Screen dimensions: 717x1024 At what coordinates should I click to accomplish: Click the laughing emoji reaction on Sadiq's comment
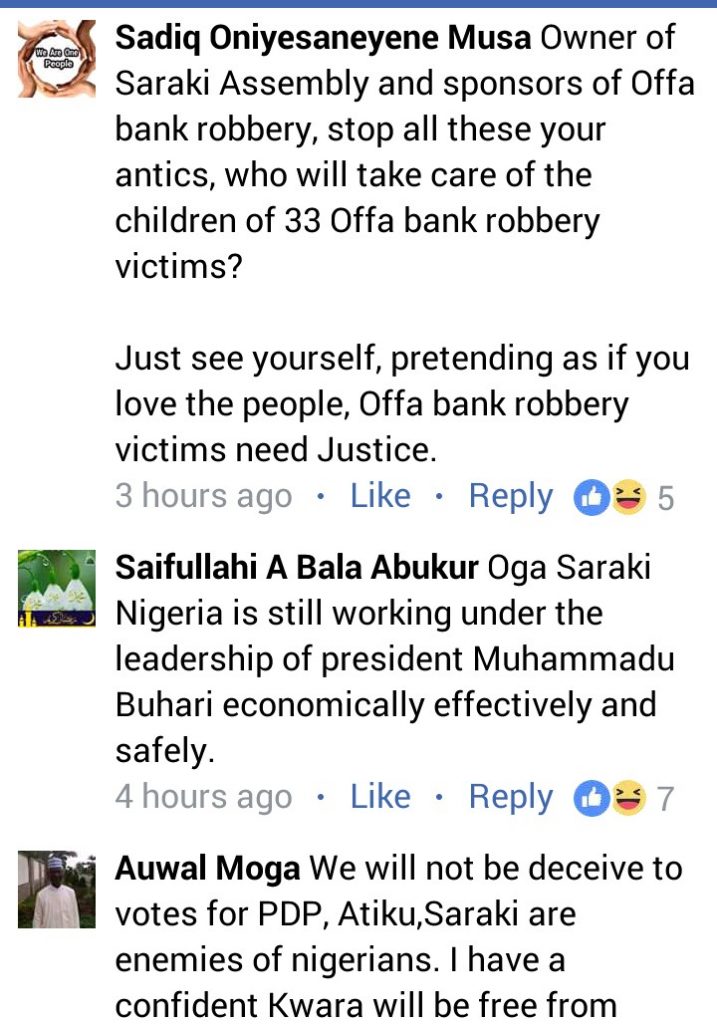pyautogui.click(x=629, y=497)
